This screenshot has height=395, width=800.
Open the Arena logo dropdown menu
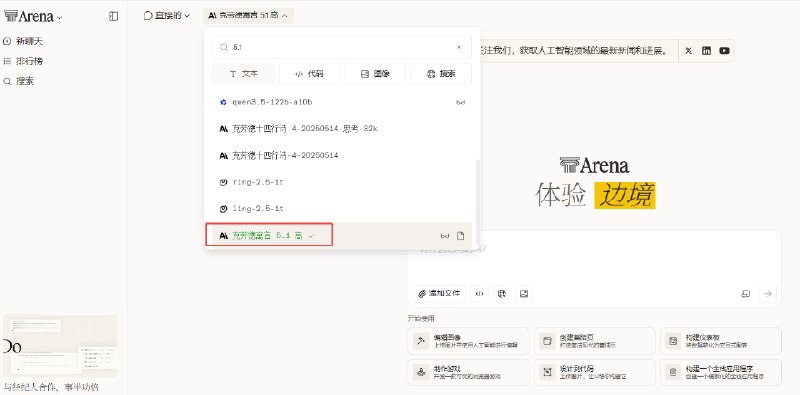coord(33,16)
